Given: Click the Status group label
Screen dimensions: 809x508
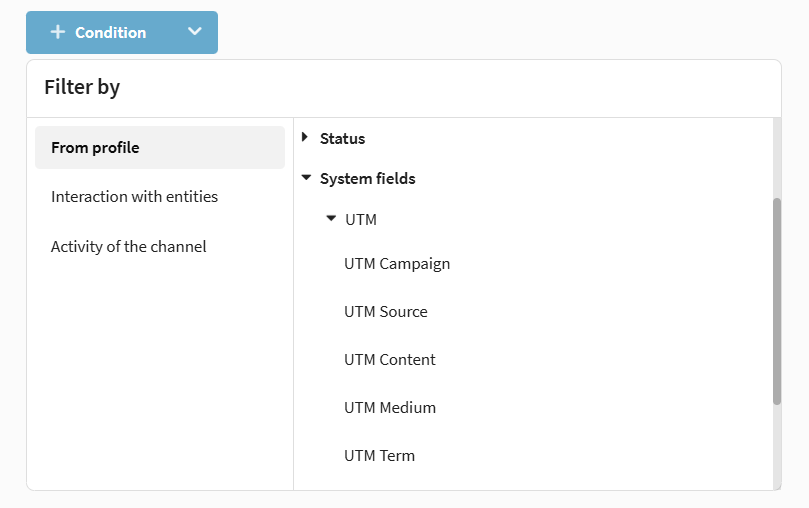Looking at the screenshot, I should (x=342, y=139).
